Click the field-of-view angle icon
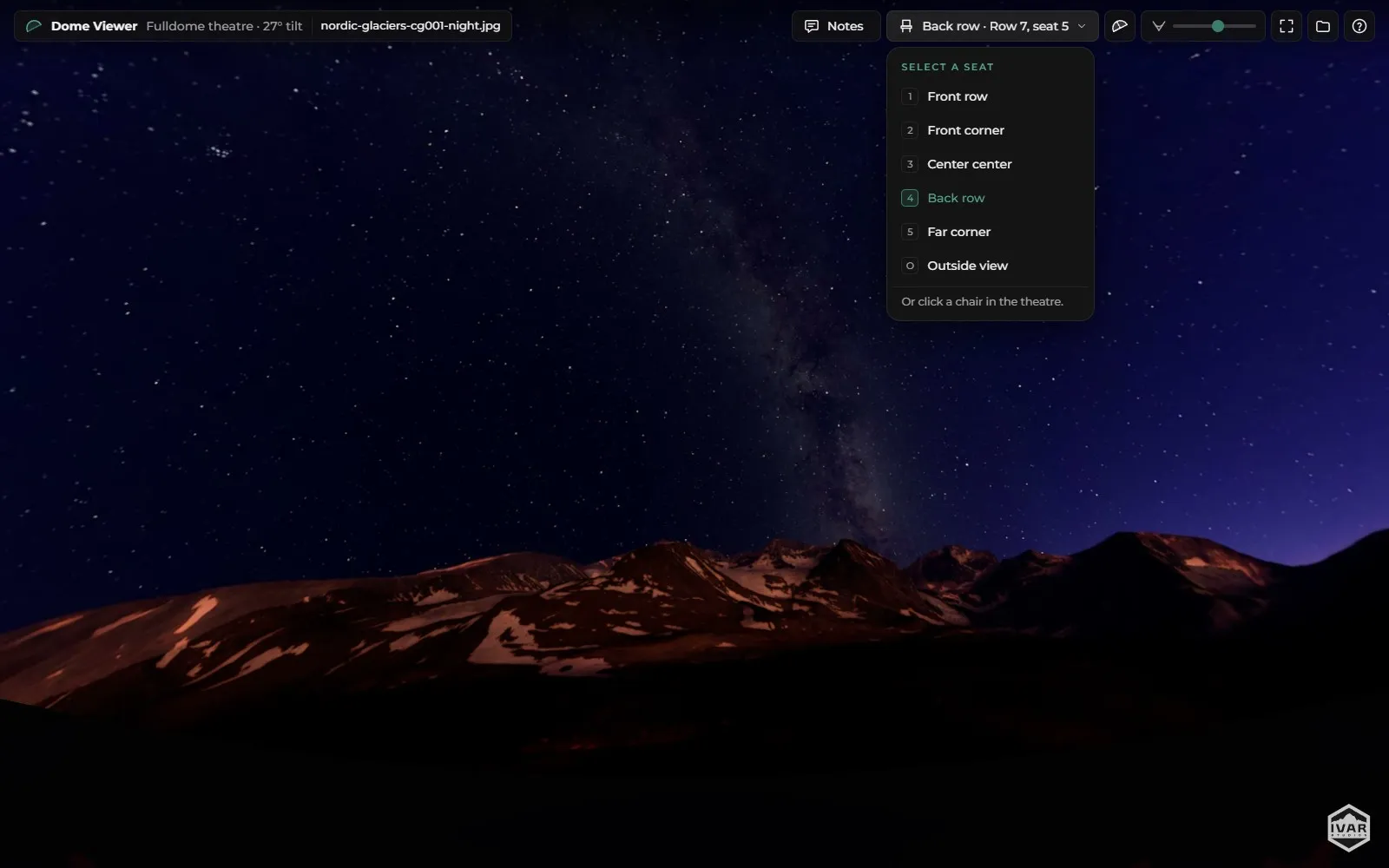This screenshot has height=868, width=1389. point(1158,26)
